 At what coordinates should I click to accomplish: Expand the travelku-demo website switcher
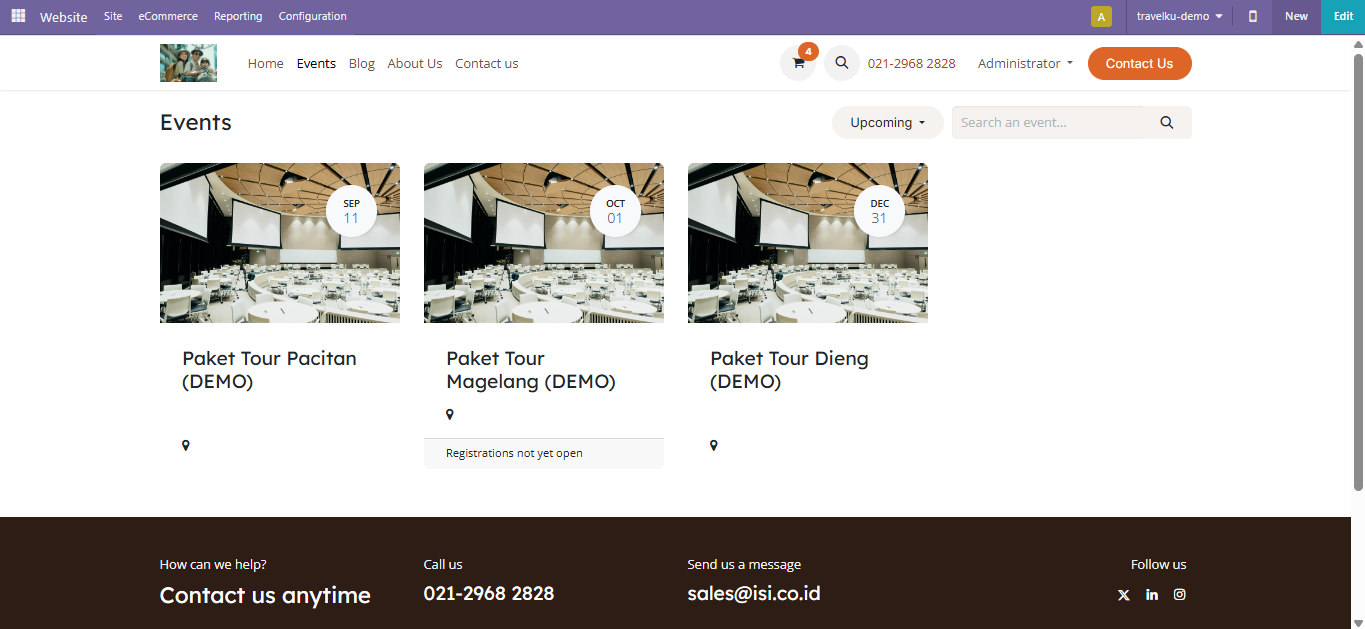coord(1179,16)
